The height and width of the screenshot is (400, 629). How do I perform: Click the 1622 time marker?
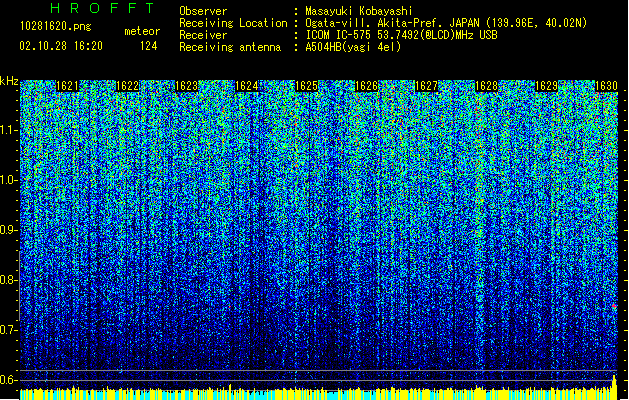tap(127, 86)
